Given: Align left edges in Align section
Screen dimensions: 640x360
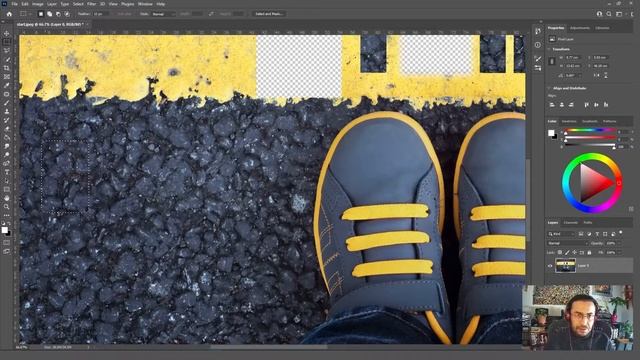Looking at the screenshot, I should click(x=552, y=105).
